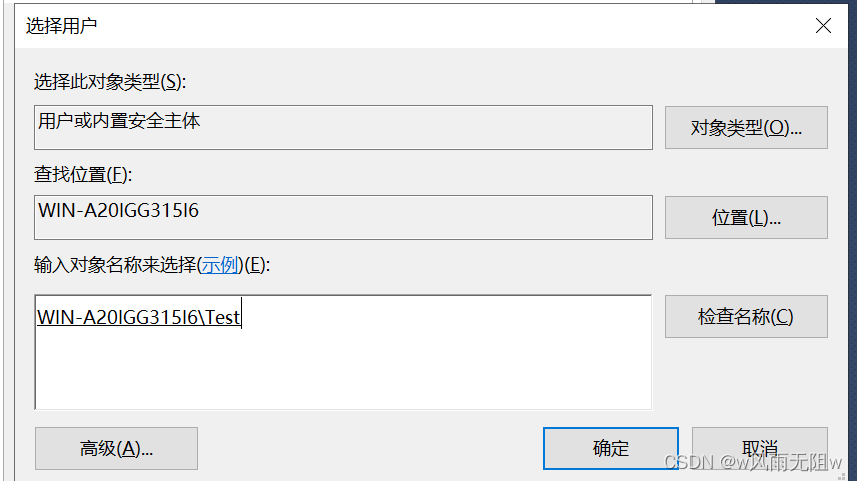
Task: Click the 位置(L)... button
Action: pos(746,217)
